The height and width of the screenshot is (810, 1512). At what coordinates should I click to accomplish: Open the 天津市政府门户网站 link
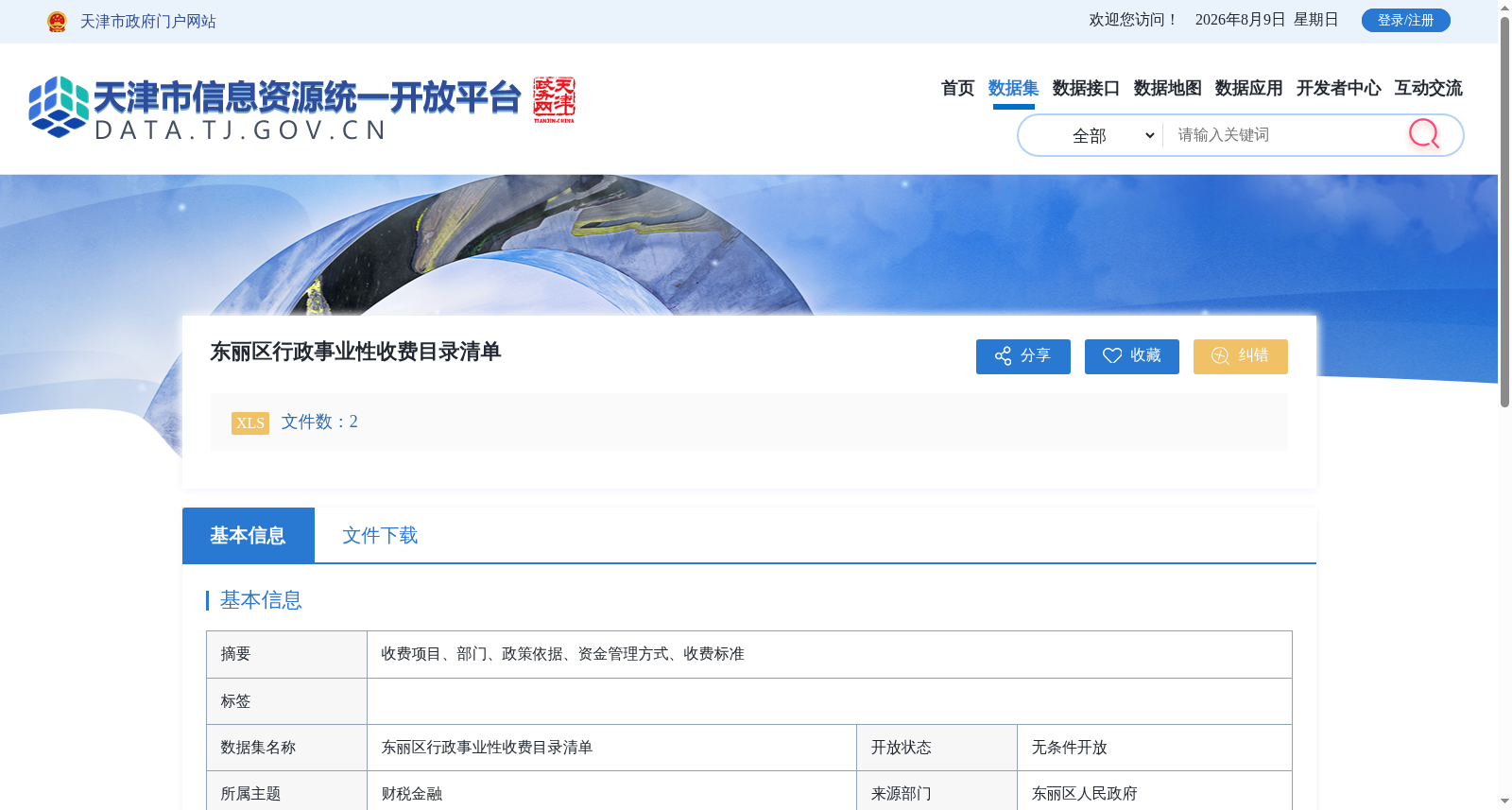pos(147,22)
